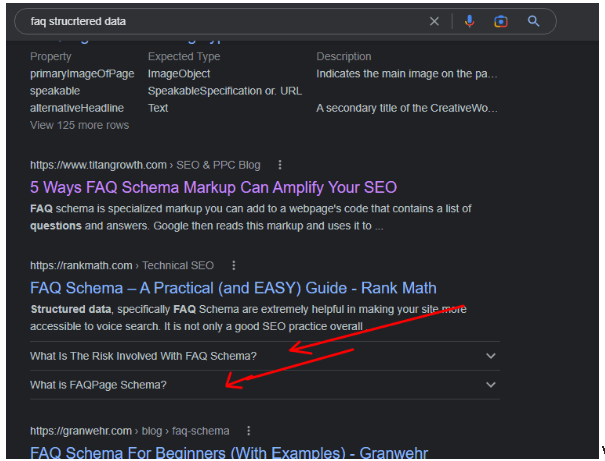Open the three-dot menu beside the rankmath.com result
Image resolution: width=605 pixels, height=461 pixels.
pos(233,265)
